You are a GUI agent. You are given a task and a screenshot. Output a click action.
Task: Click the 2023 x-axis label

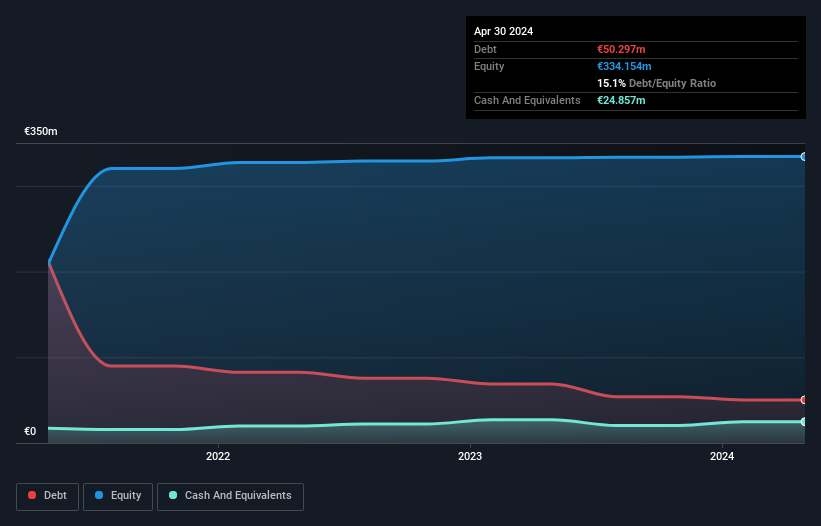pos(470,456)
